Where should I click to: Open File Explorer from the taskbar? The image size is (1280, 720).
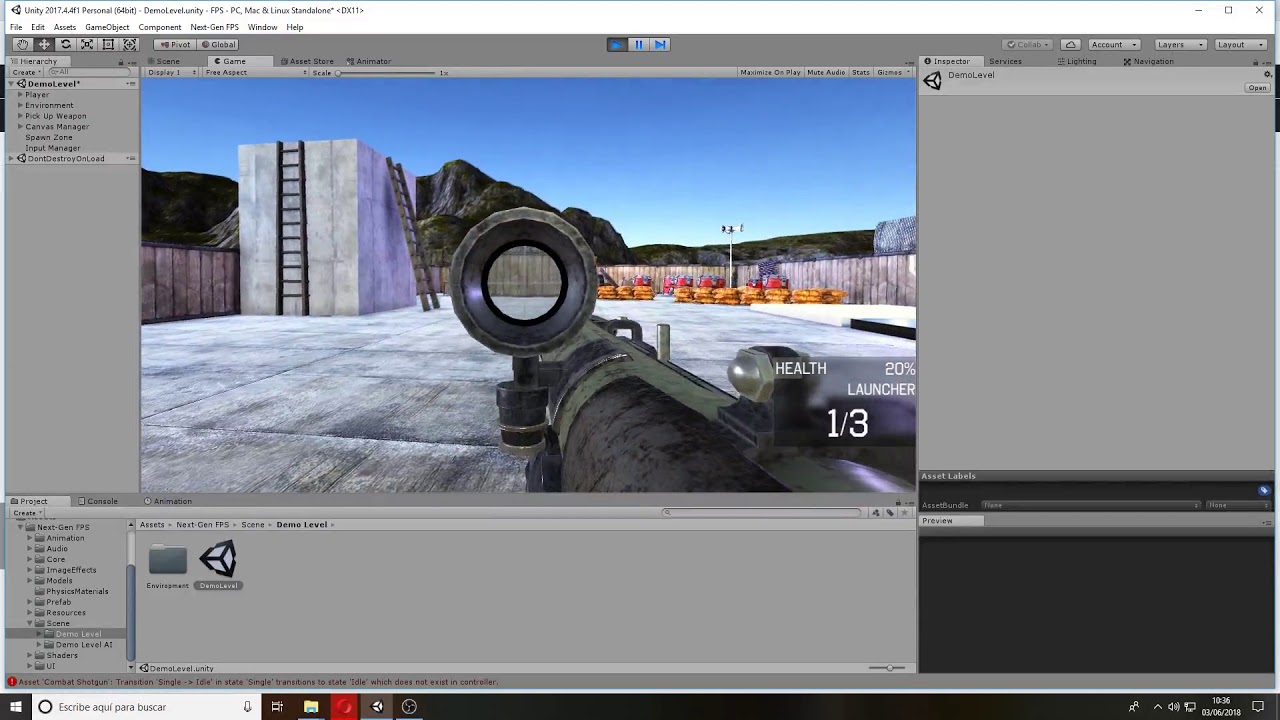(x=311, y=707)
